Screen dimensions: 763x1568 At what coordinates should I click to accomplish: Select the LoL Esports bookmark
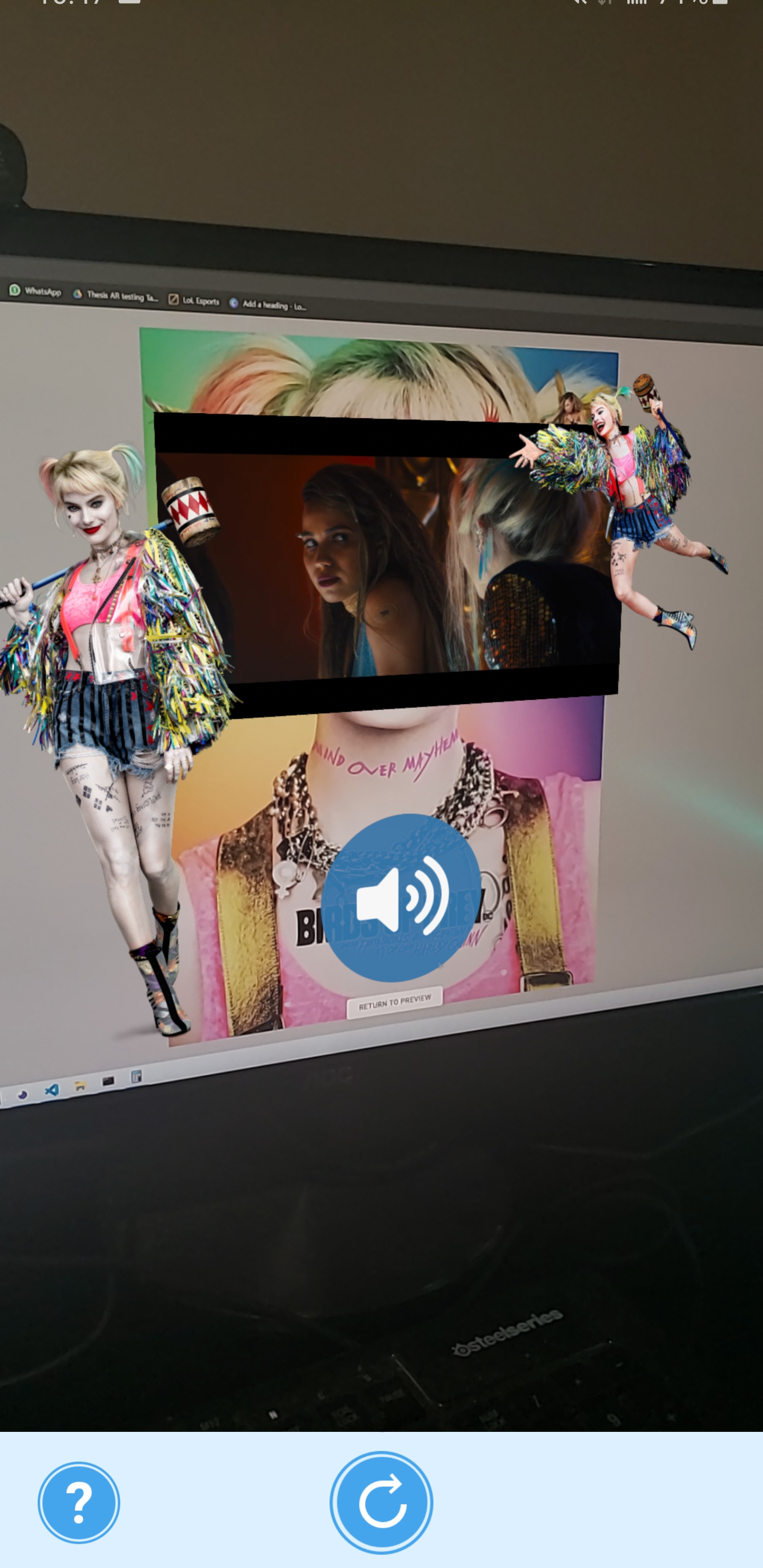coord(193,300)
